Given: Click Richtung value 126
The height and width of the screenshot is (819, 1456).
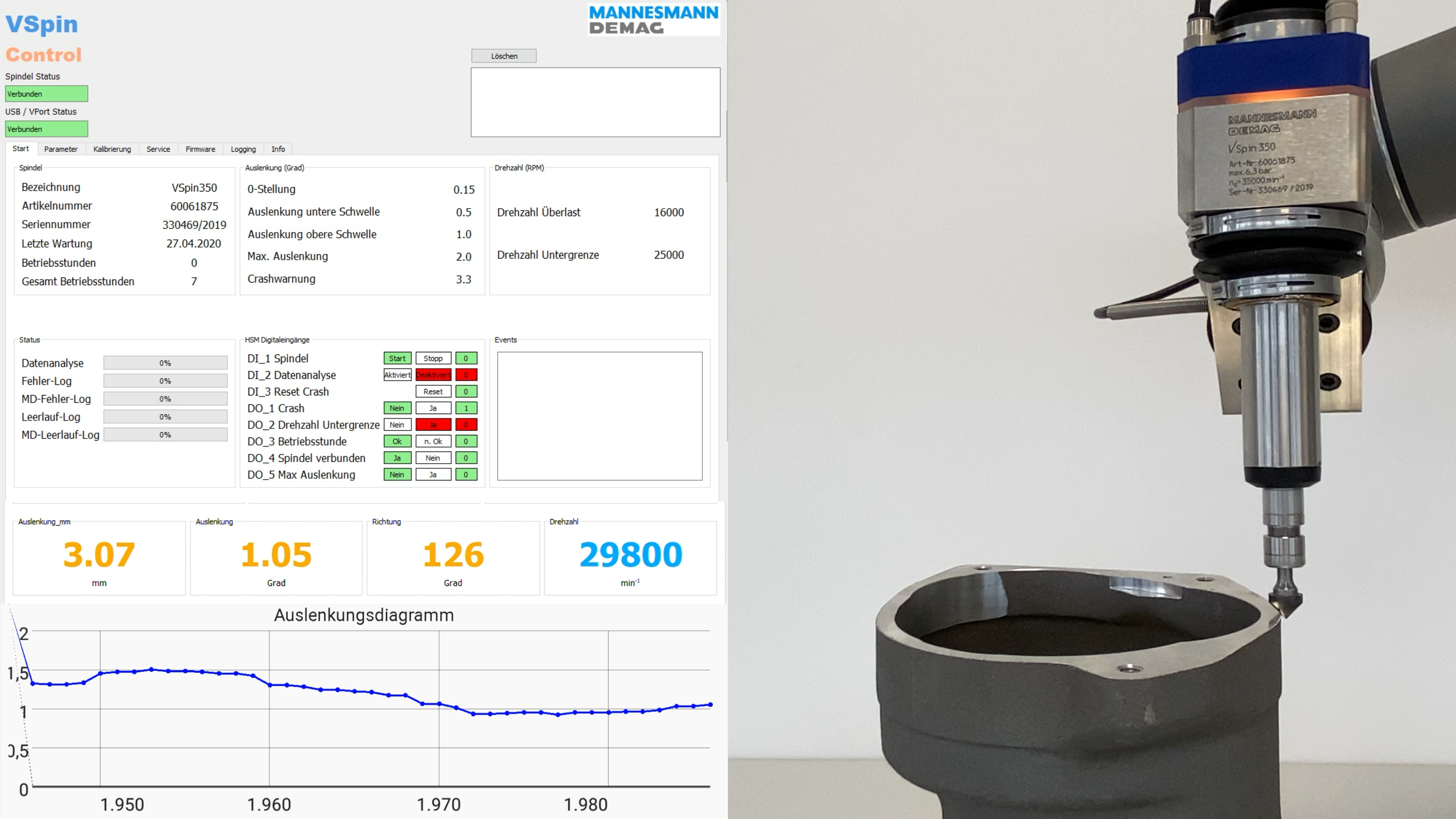Looking at the screenshot, I should [x=453, y=554].
